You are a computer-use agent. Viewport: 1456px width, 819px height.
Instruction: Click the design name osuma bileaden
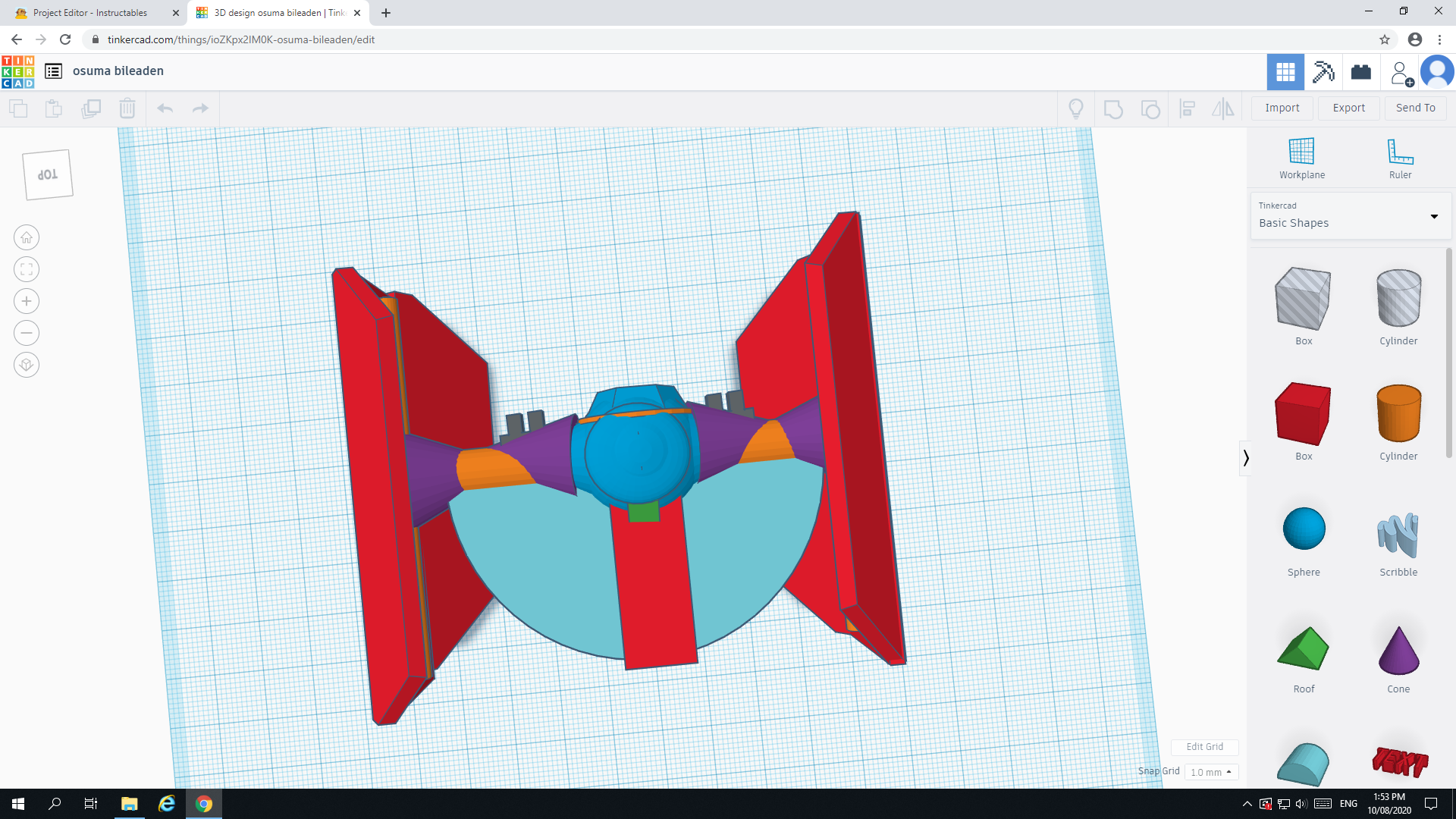pyautogui.click(x=118, y=71)
